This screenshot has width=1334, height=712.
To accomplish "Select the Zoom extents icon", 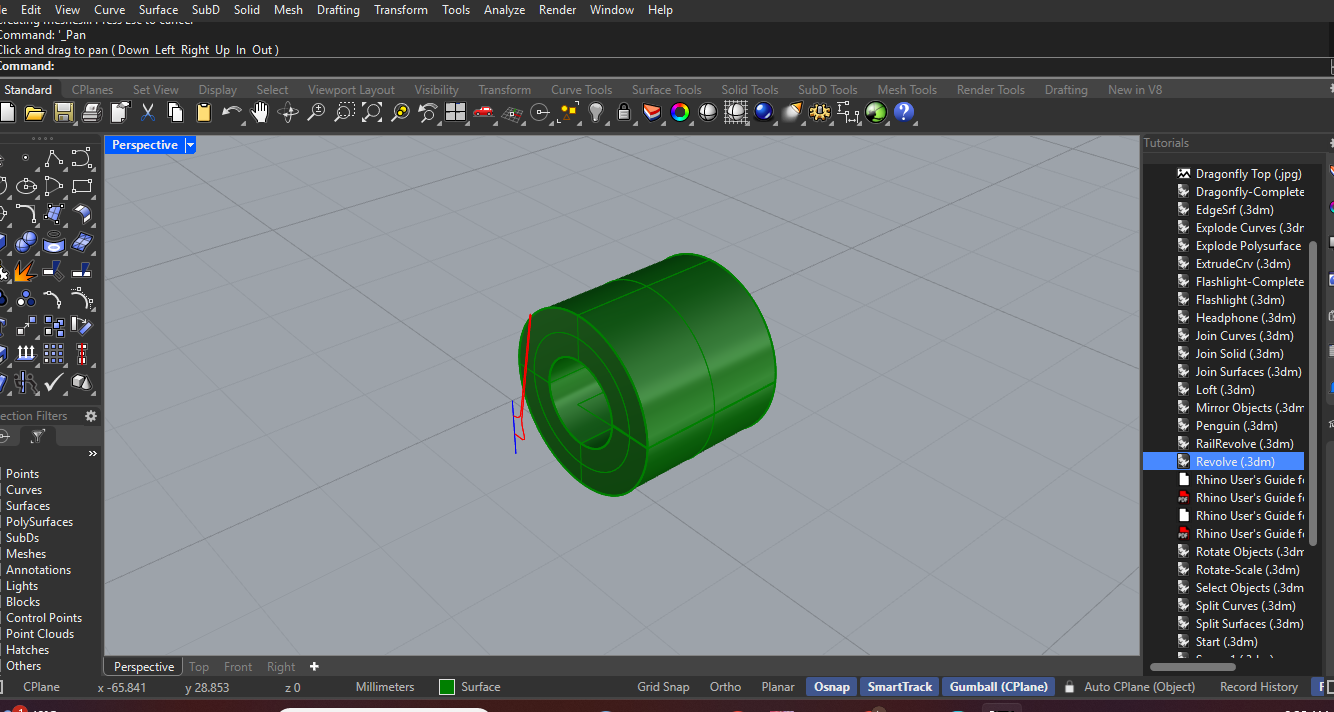I will [371, 112].
